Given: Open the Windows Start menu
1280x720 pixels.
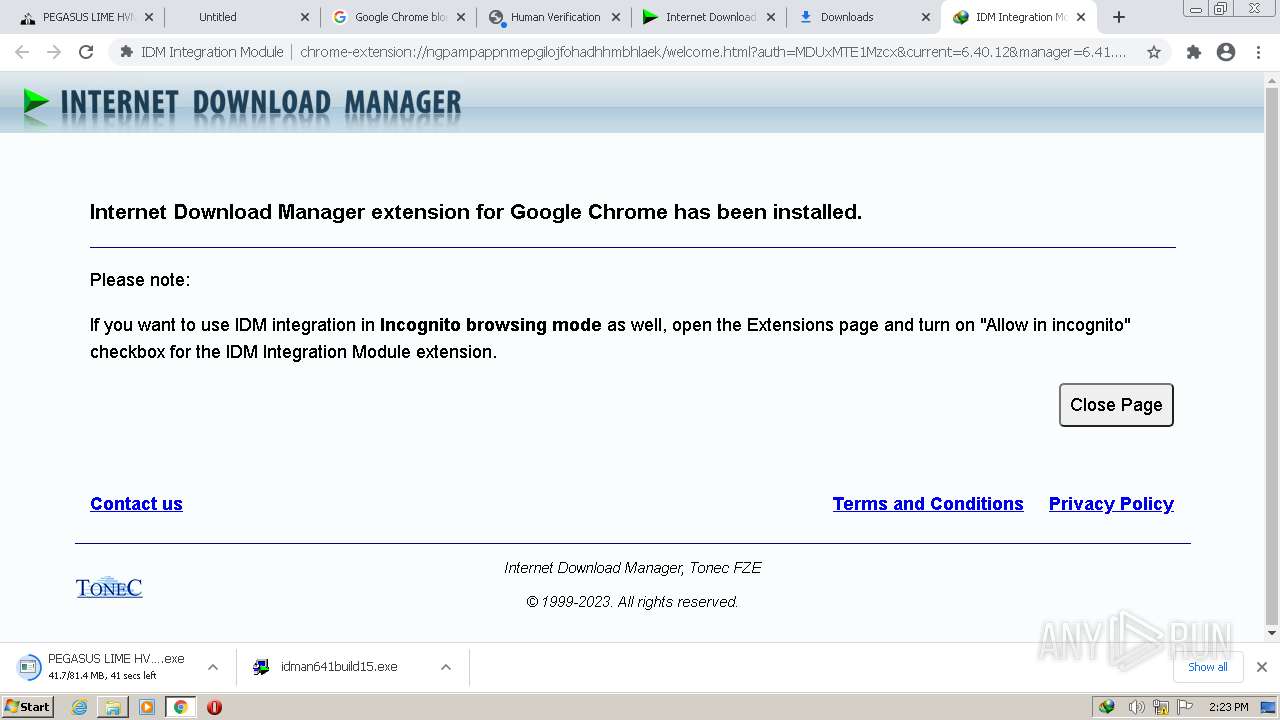Looking at the screenshot, I should pyautogui.click(x=28, y=707).
